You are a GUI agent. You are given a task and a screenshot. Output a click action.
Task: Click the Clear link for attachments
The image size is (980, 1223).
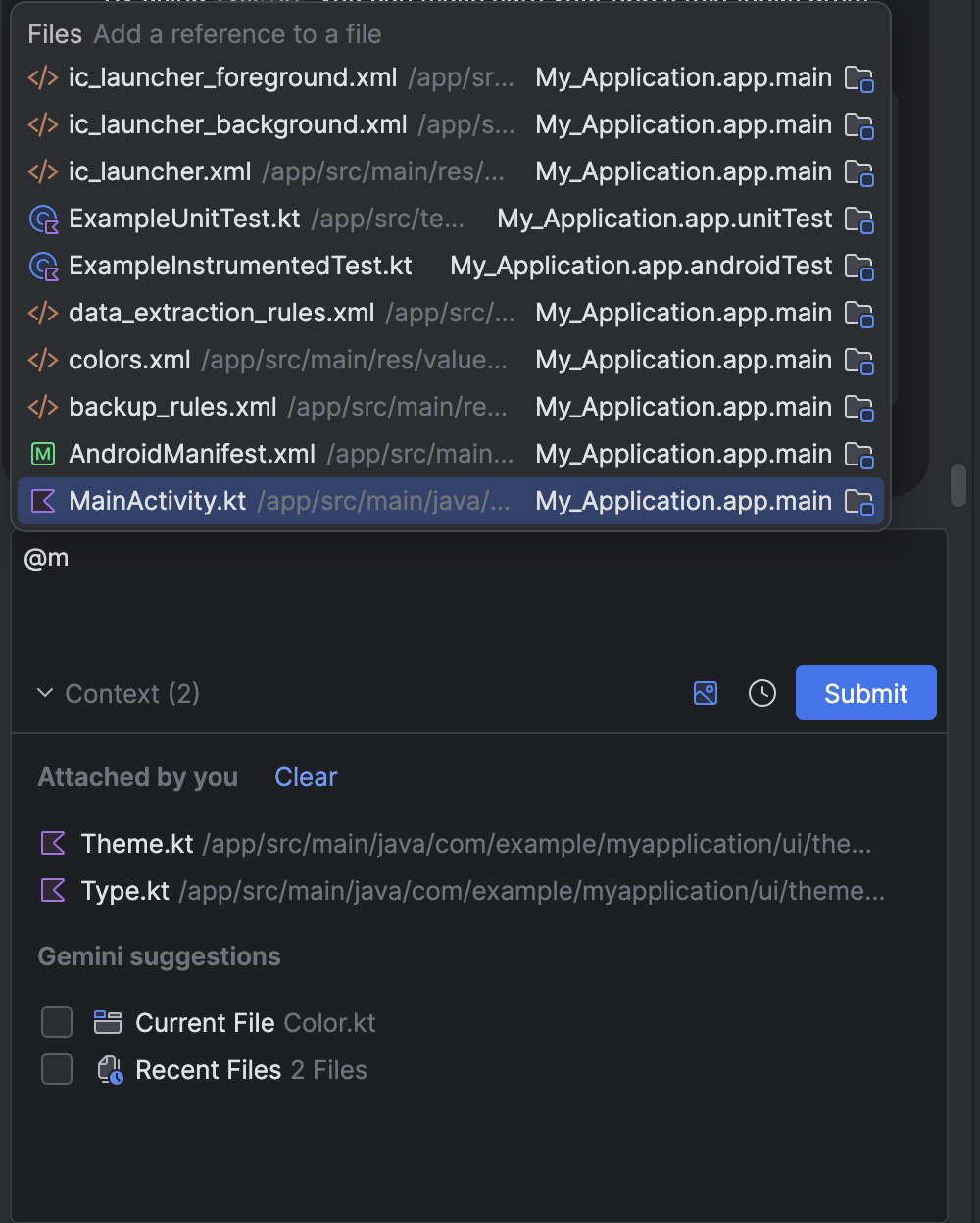click(x=306, y=777)
